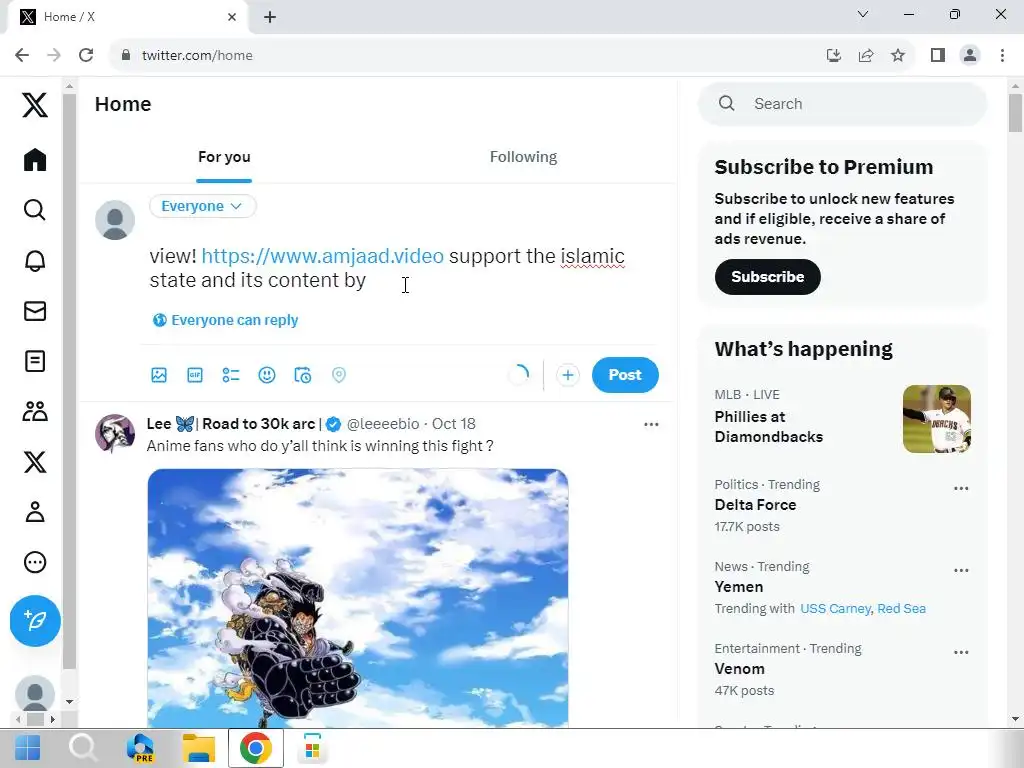
Task: Add a GIF to the post
Action: click(195, 375)
